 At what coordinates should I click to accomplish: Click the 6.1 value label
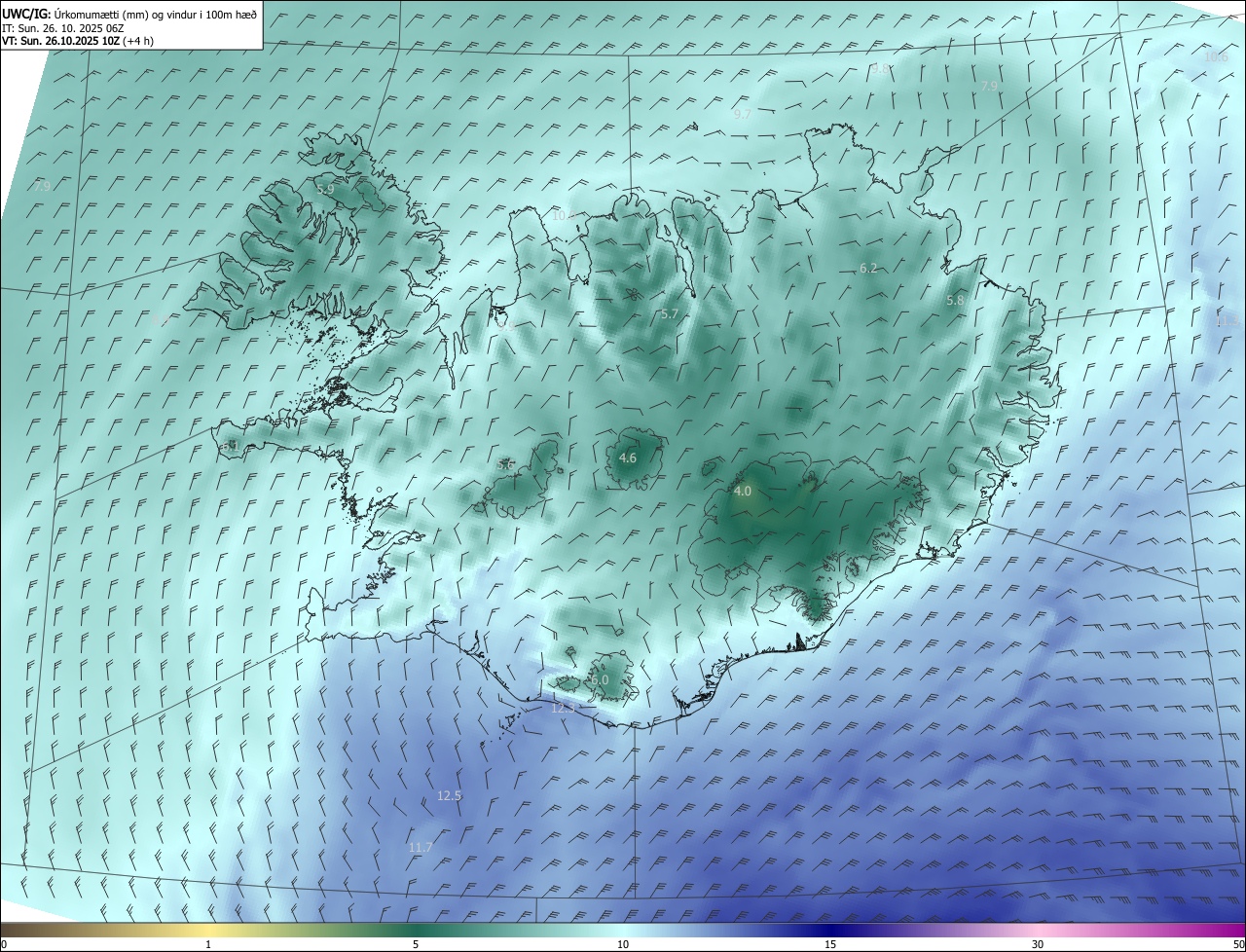[230, 446]
